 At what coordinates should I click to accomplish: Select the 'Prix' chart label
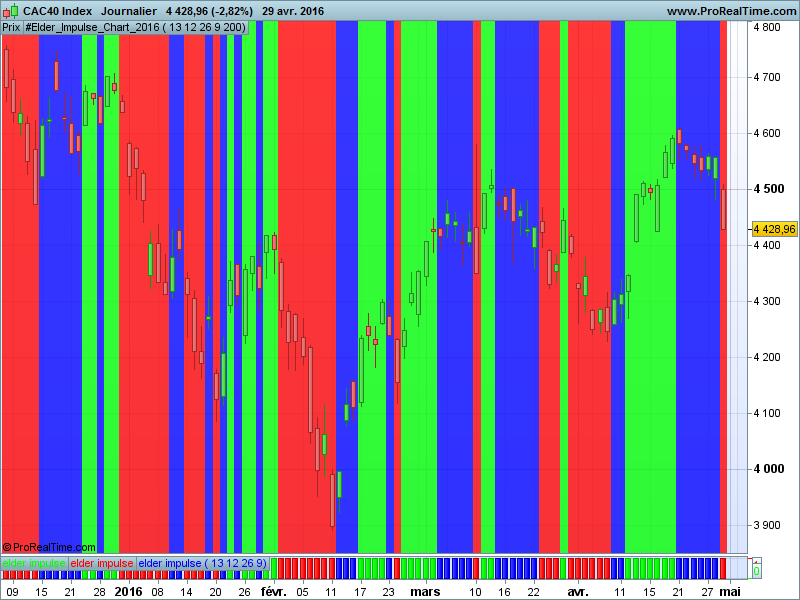(10, 28)
